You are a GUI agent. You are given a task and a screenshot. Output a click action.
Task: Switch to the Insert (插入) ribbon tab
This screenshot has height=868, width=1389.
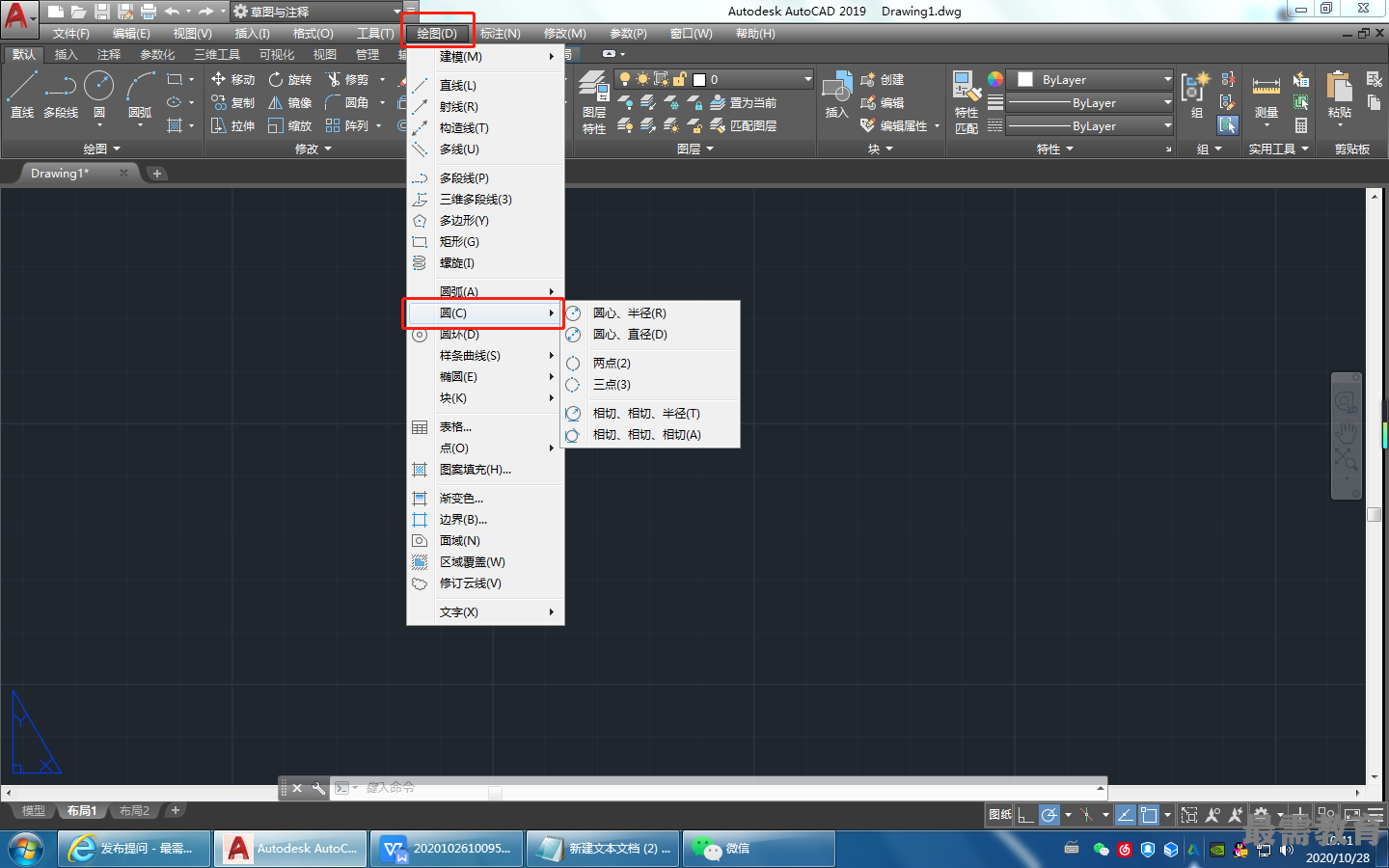click(66, 54)
